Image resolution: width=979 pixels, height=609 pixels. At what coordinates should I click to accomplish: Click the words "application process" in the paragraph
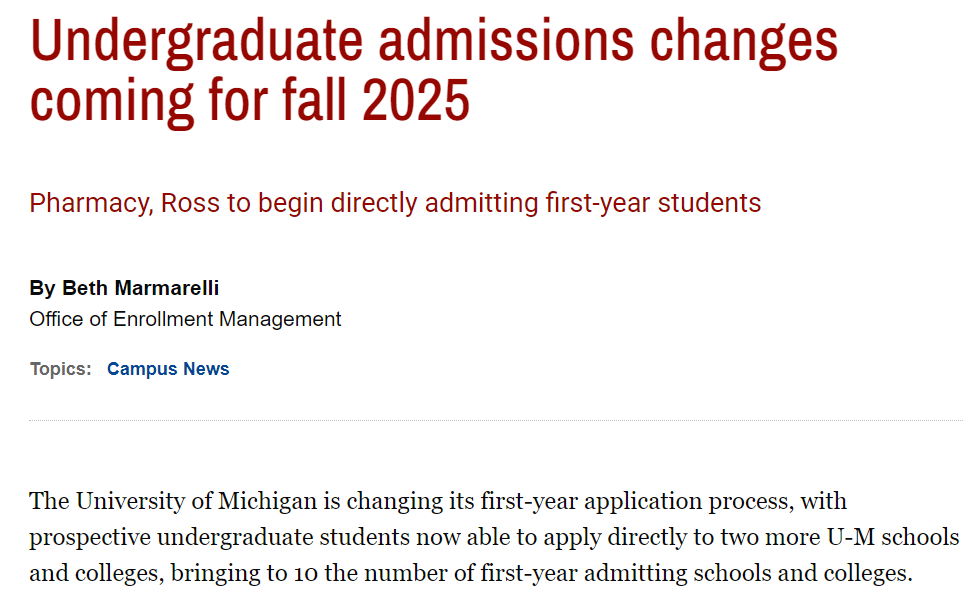click(x=689, y=501)
